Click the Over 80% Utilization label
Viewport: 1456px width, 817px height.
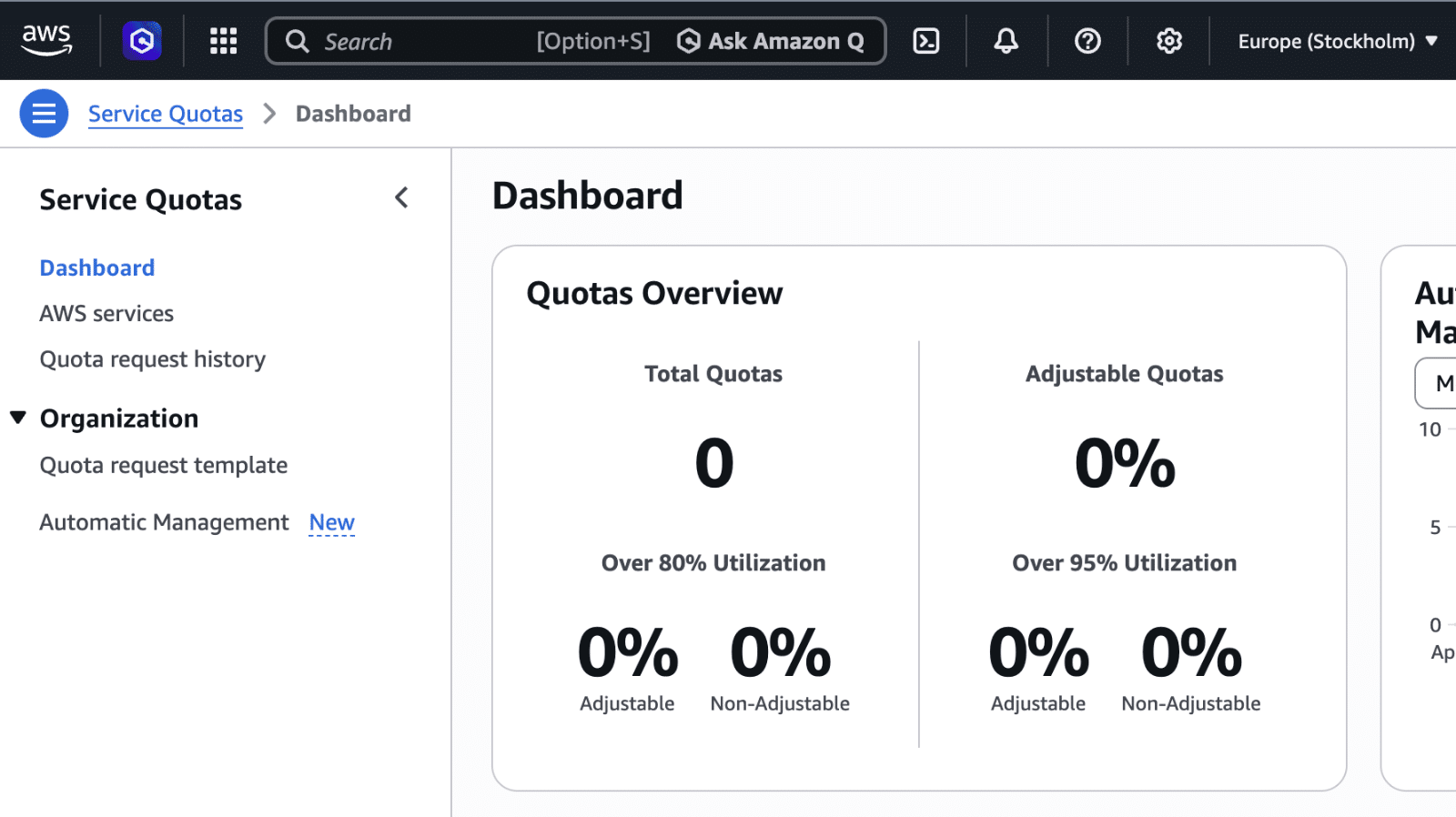[x=713, y=563]
